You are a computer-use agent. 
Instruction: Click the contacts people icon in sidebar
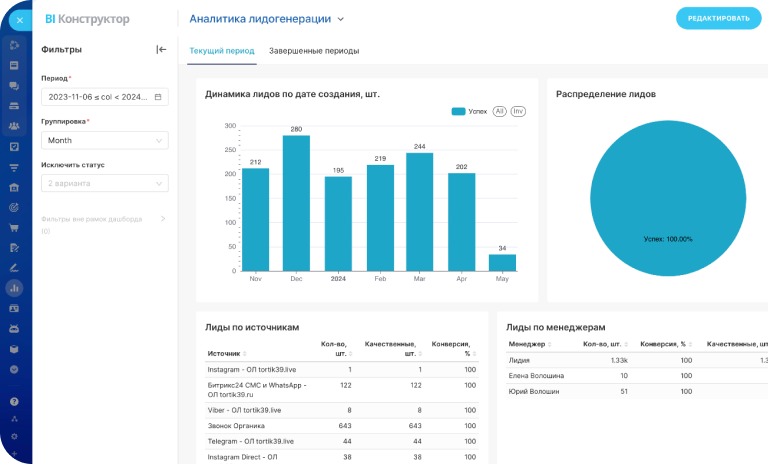(x=14, y=126)
